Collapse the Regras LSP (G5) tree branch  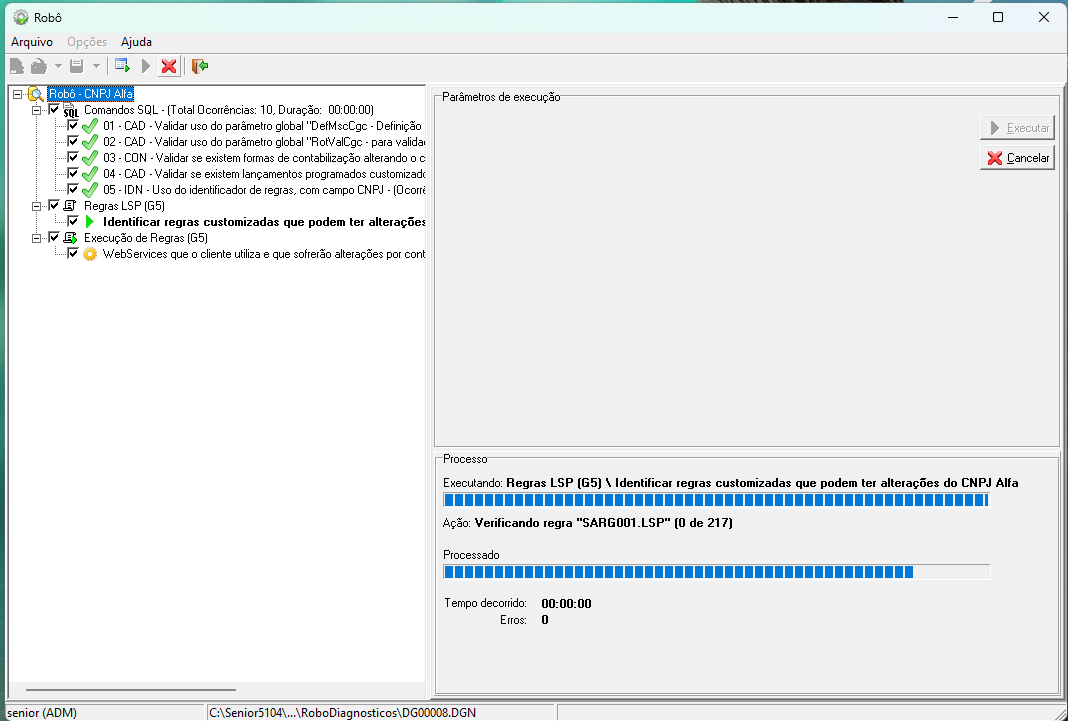pyautogui.click(x=37, y=206)
